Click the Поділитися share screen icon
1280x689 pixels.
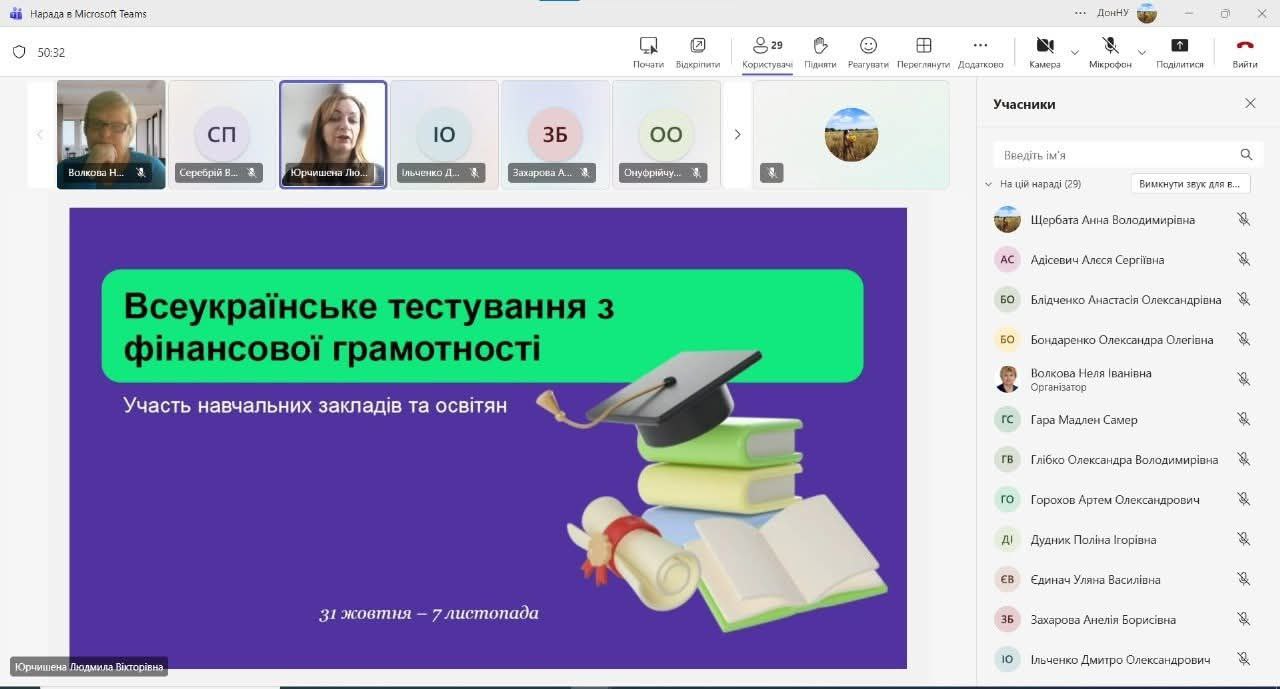(1180, 47)
